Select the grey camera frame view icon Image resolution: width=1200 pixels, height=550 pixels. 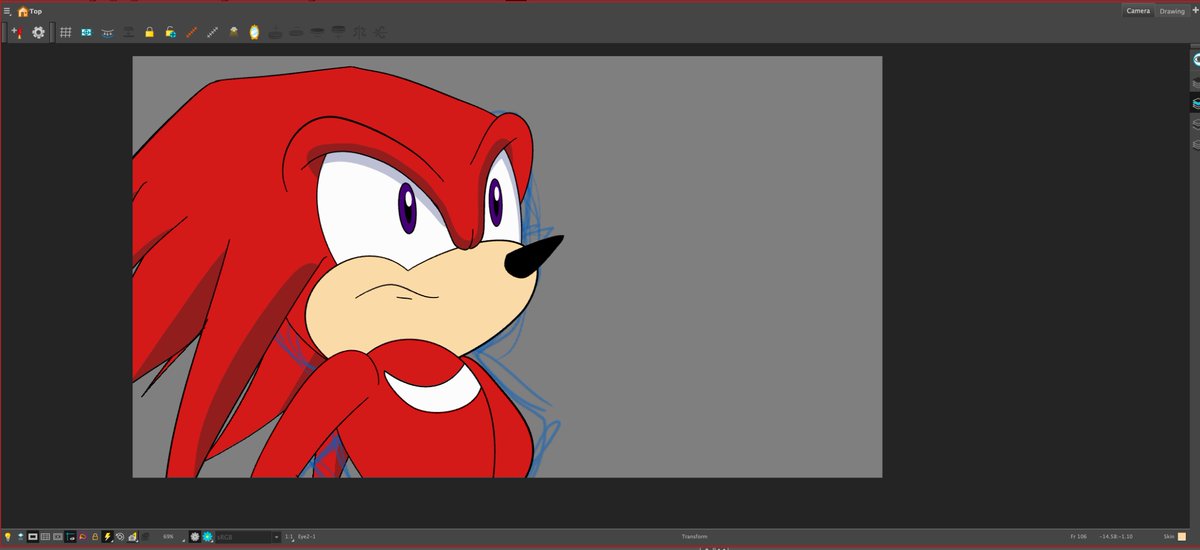point(58,537)
